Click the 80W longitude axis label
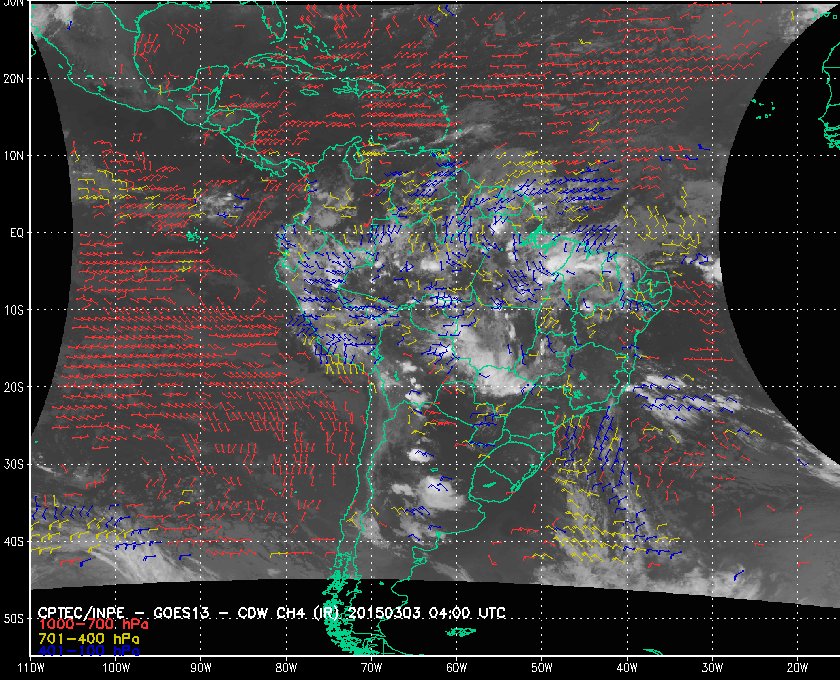840x680 pixels. point(286,668)
